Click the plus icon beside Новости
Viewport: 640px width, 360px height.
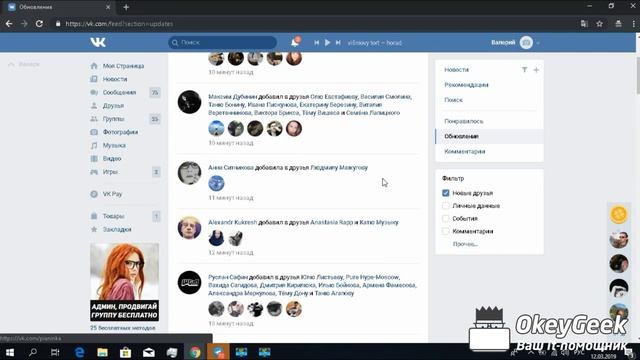point(536,70)
